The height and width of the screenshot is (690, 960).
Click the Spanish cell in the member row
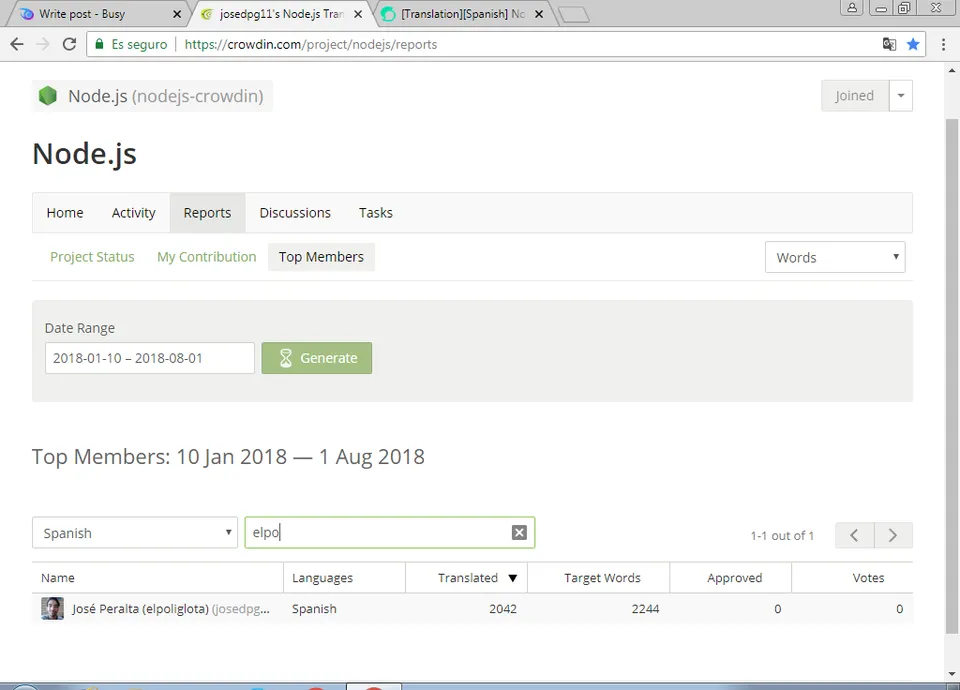click(314, 609)
